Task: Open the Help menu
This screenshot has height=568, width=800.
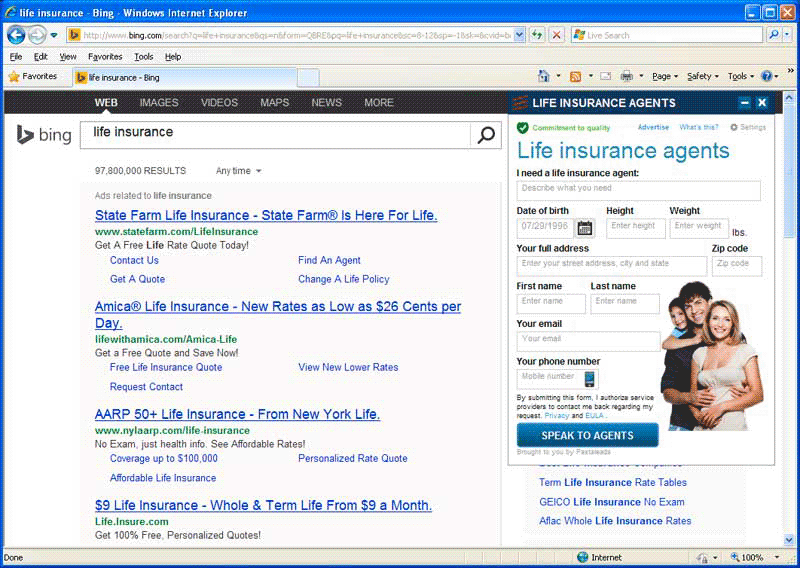Action: (x=173, y=57)
